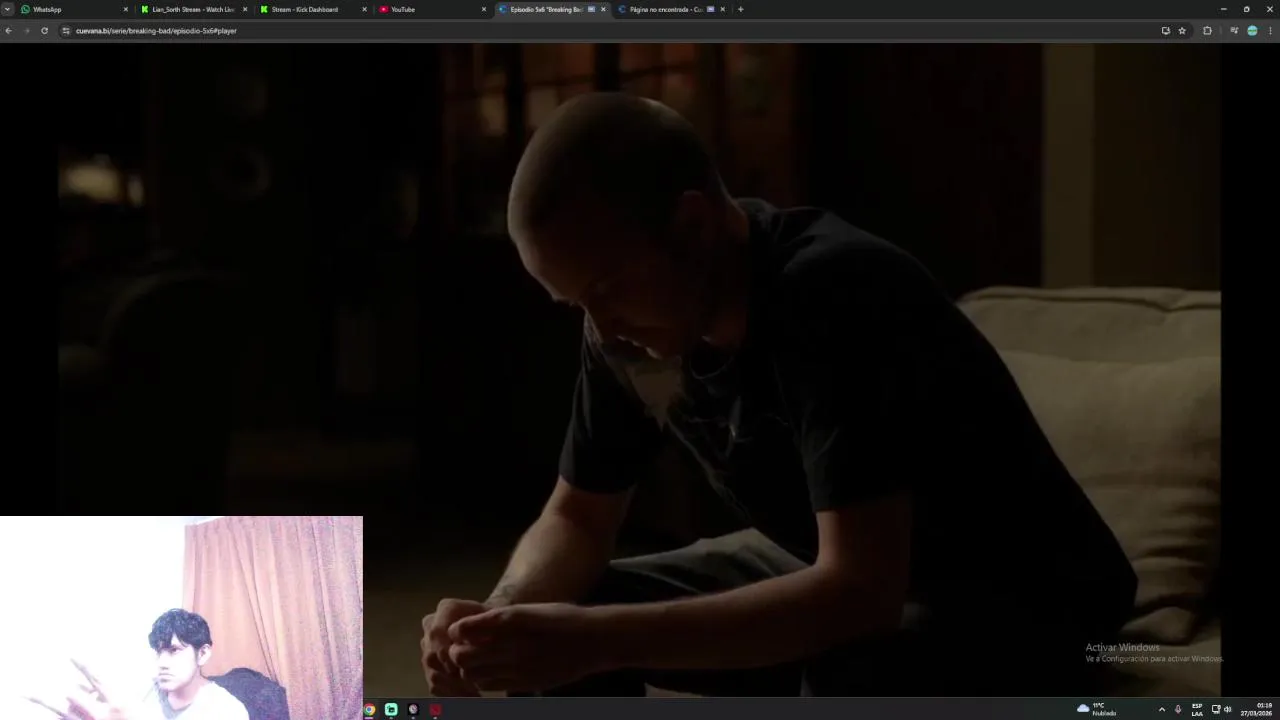Close the Página no encontrada tab
The width and height of the screenshot is (1280, 720).
tap(722, 9)
